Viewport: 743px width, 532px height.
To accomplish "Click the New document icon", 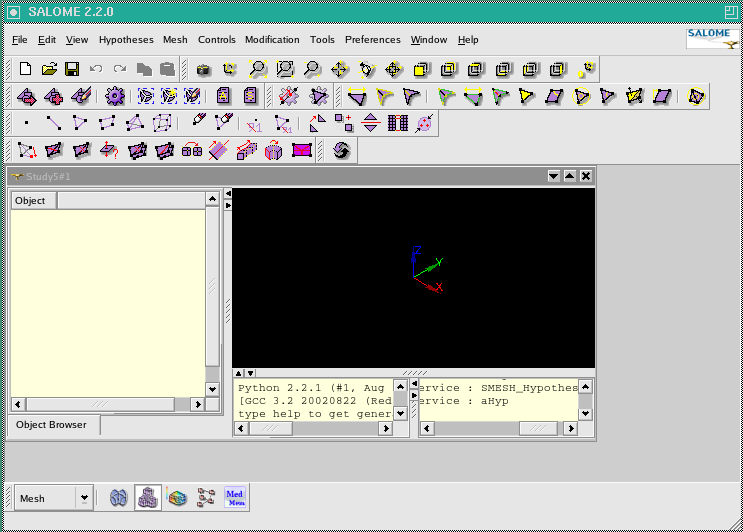I will (x=26, y=69).
